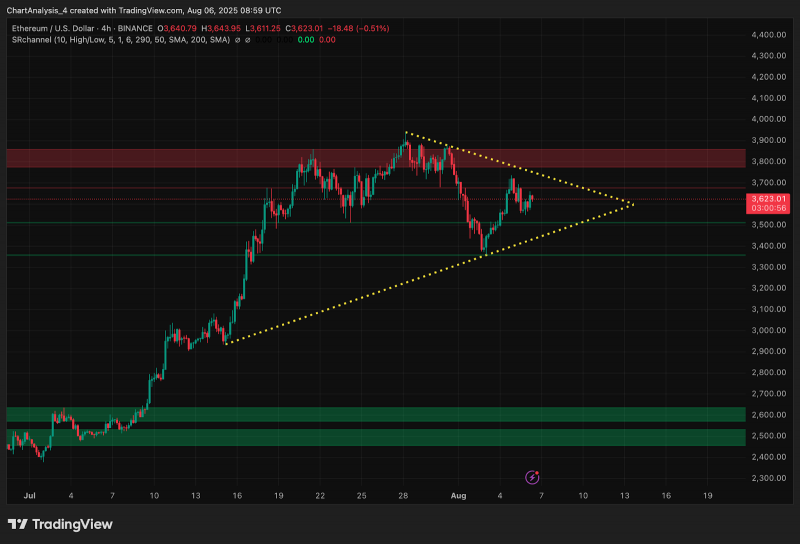Image resolution: width=800 pixels, height=544 pixels.
Task: Click the TradingView wordmark text at the bottom
Action: (72, 524)
